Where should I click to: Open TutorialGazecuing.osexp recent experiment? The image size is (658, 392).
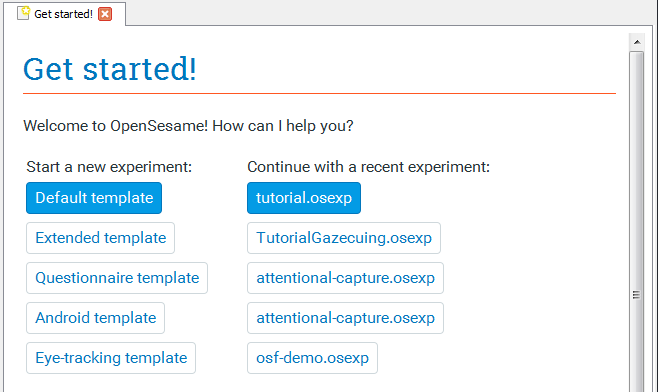click(344, 238)
